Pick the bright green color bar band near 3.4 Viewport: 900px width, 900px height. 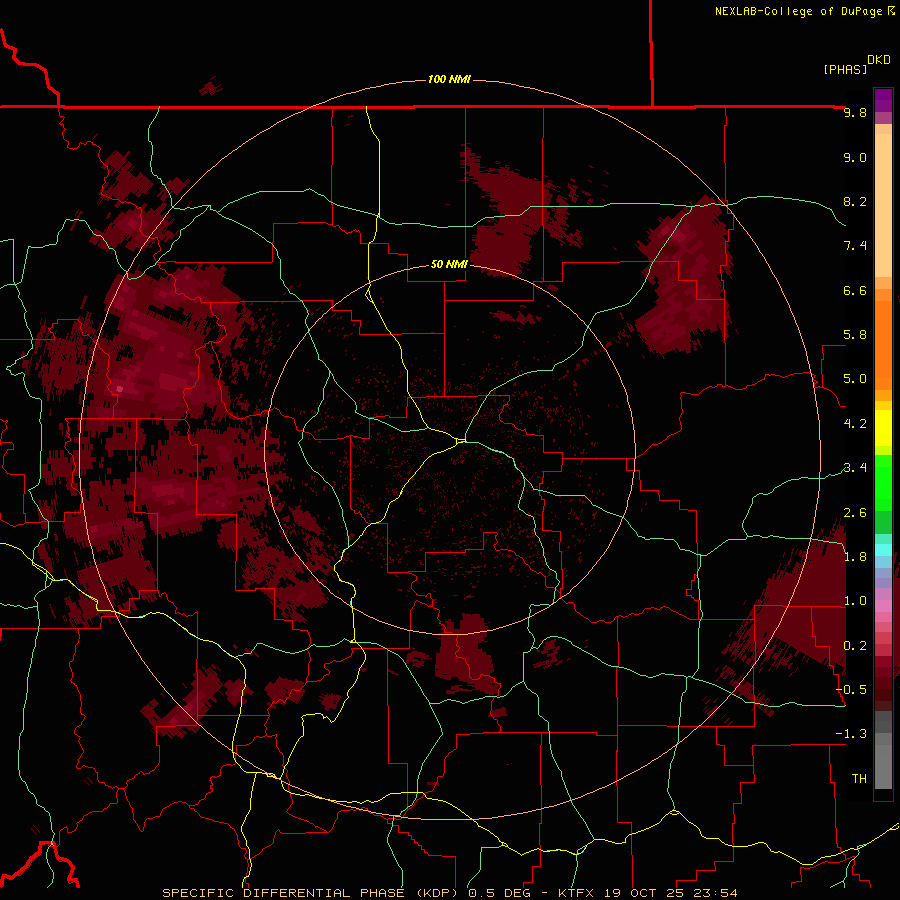pyautogui.click(x=883, y=482)
